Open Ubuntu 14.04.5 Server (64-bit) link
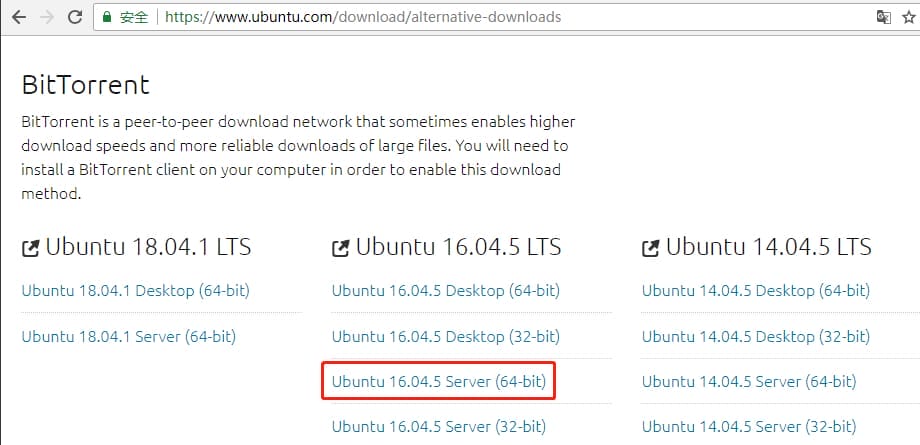 tap(749, 381)
